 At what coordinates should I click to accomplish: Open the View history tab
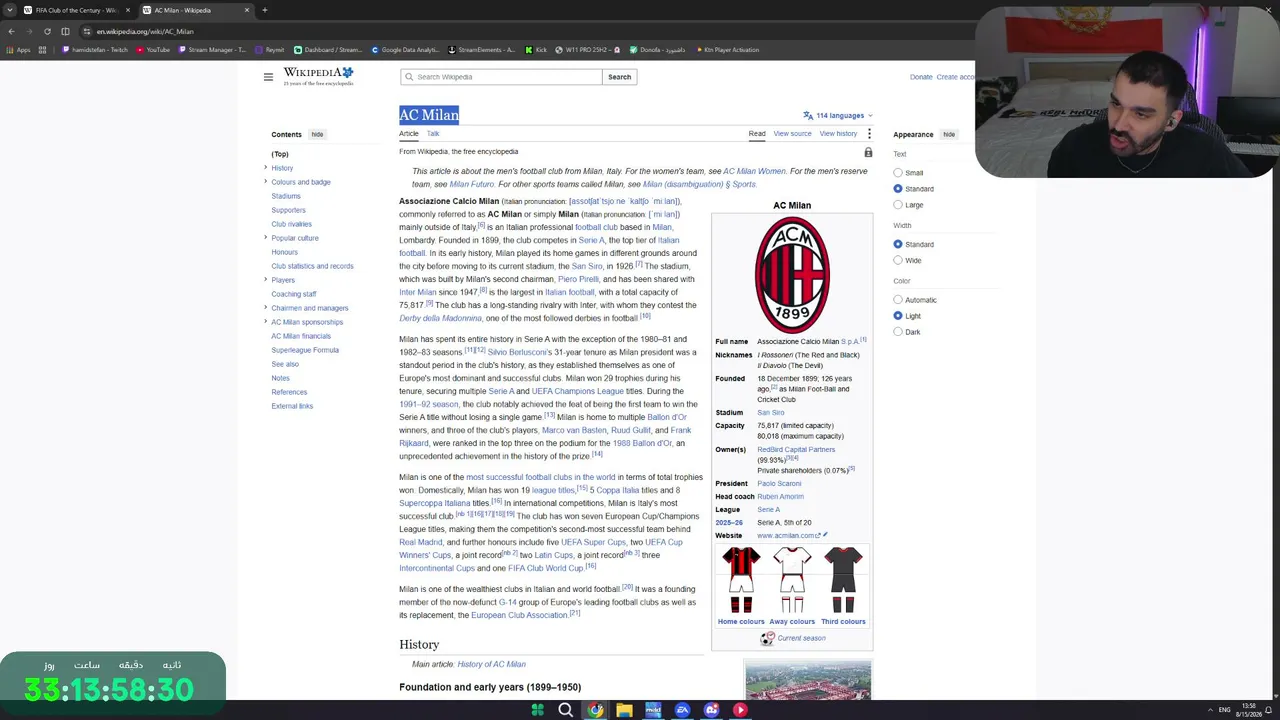(838, 134)
